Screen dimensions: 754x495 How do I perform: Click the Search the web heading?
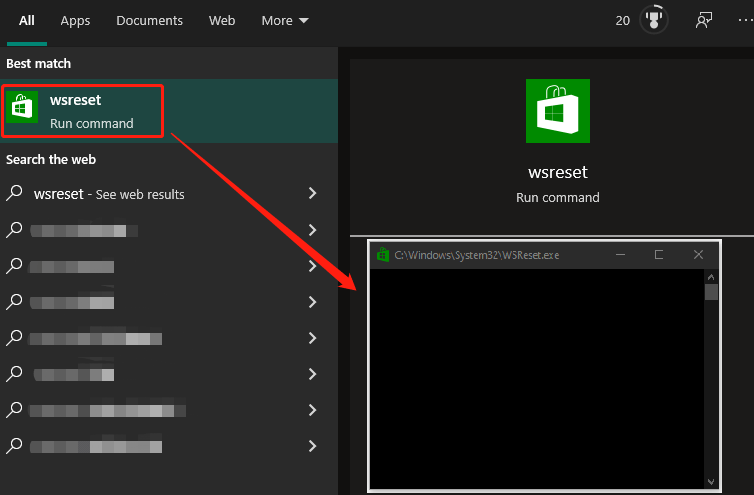click(51, 160)
